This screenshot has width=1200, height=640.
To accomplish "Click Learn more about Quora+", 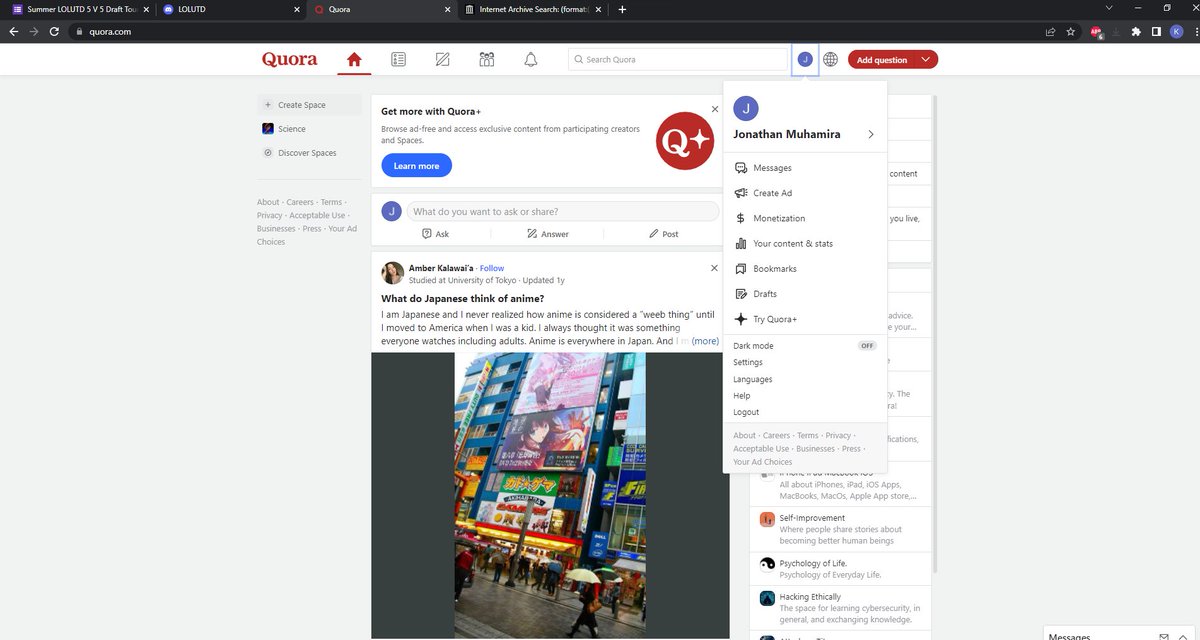I will tap(416, 166).
